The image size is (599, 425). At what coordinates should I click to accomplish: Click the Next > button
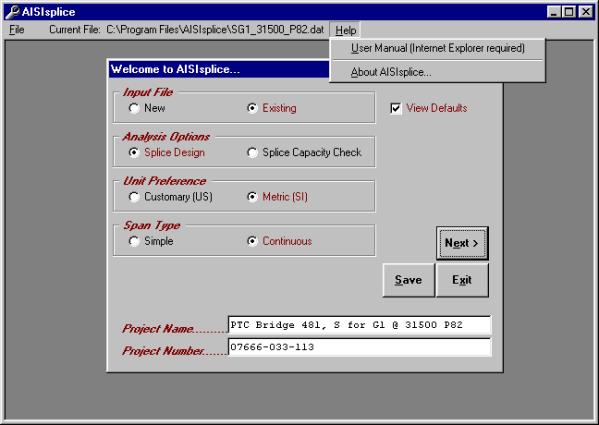point(462,243)
